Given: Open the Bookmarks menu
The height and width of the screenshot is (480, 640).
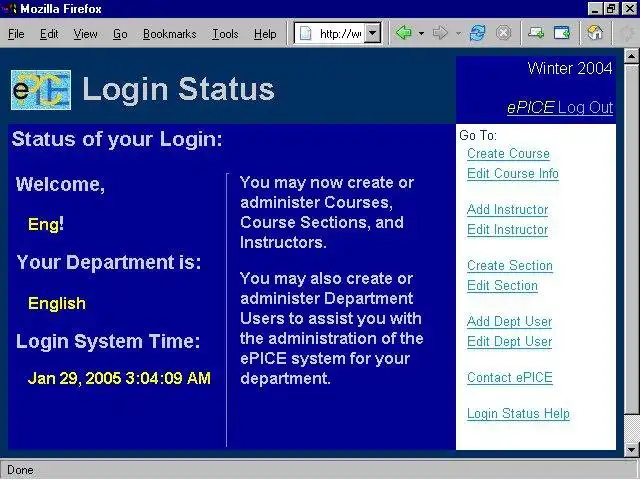Looking at the screenshot, I should point(169,34).
